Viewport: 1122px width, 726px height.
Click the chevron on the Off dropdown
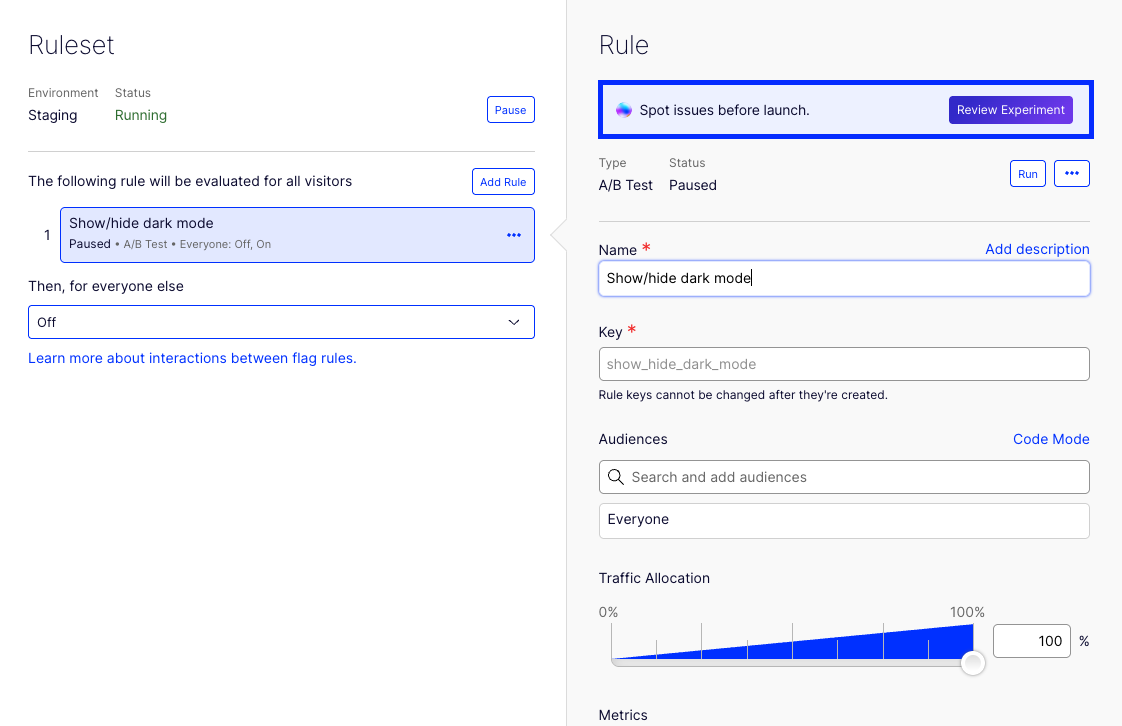(x=514, y=322)
